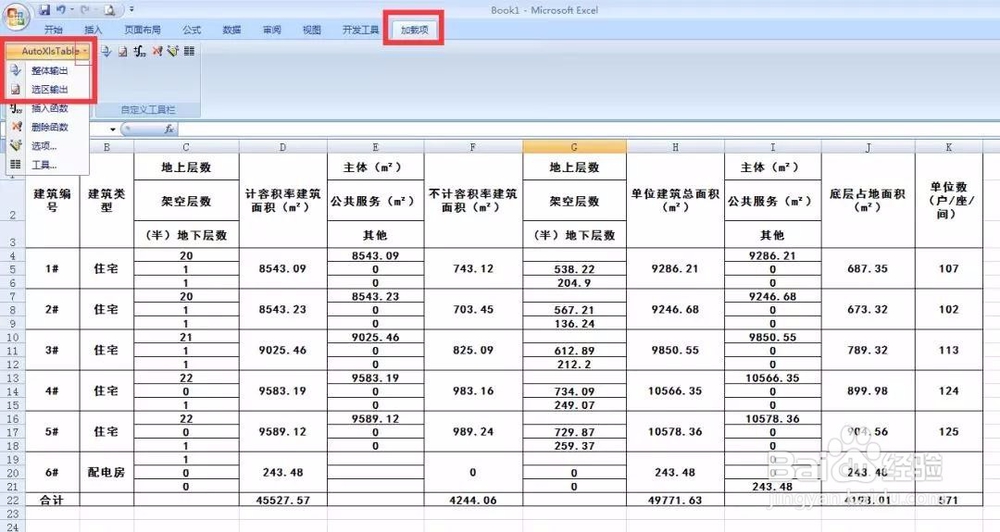Click insert function icon in custom toolbar
The width and height of the screenshot is (1000, 532).
(x=140, y=51)
